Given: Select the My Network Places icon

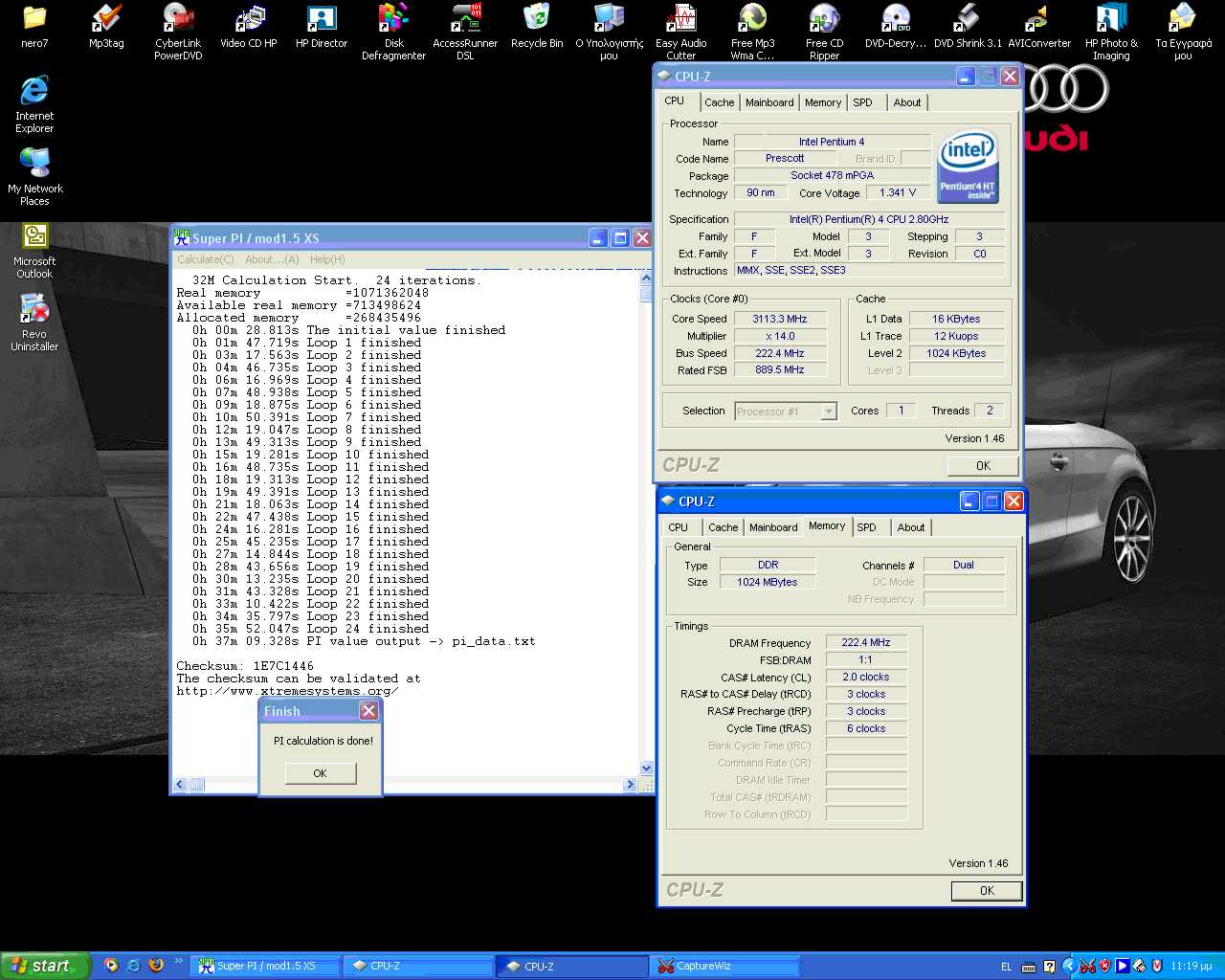Looking at the screenshot, I should pyautogui.click(x=34, y=177).
